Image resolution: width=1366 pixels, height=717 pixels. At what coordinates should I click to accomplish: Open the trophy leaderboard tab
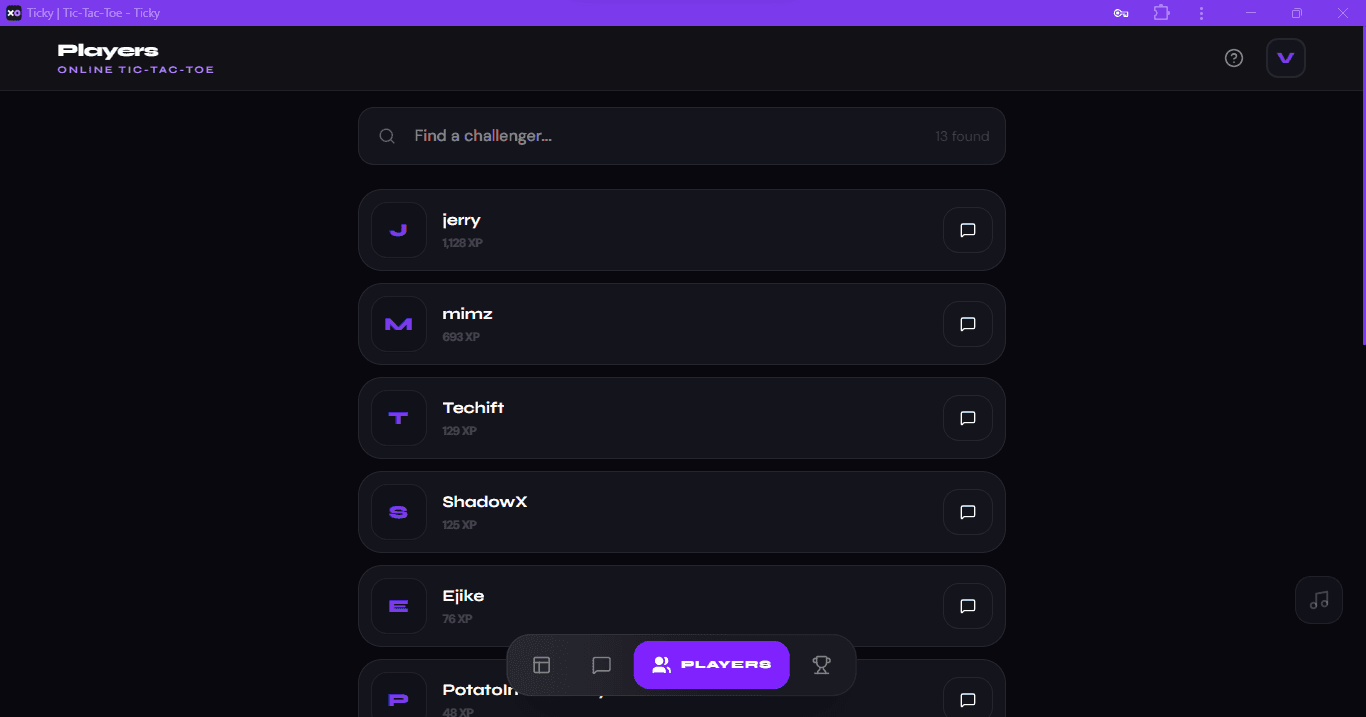pos(821,665)
